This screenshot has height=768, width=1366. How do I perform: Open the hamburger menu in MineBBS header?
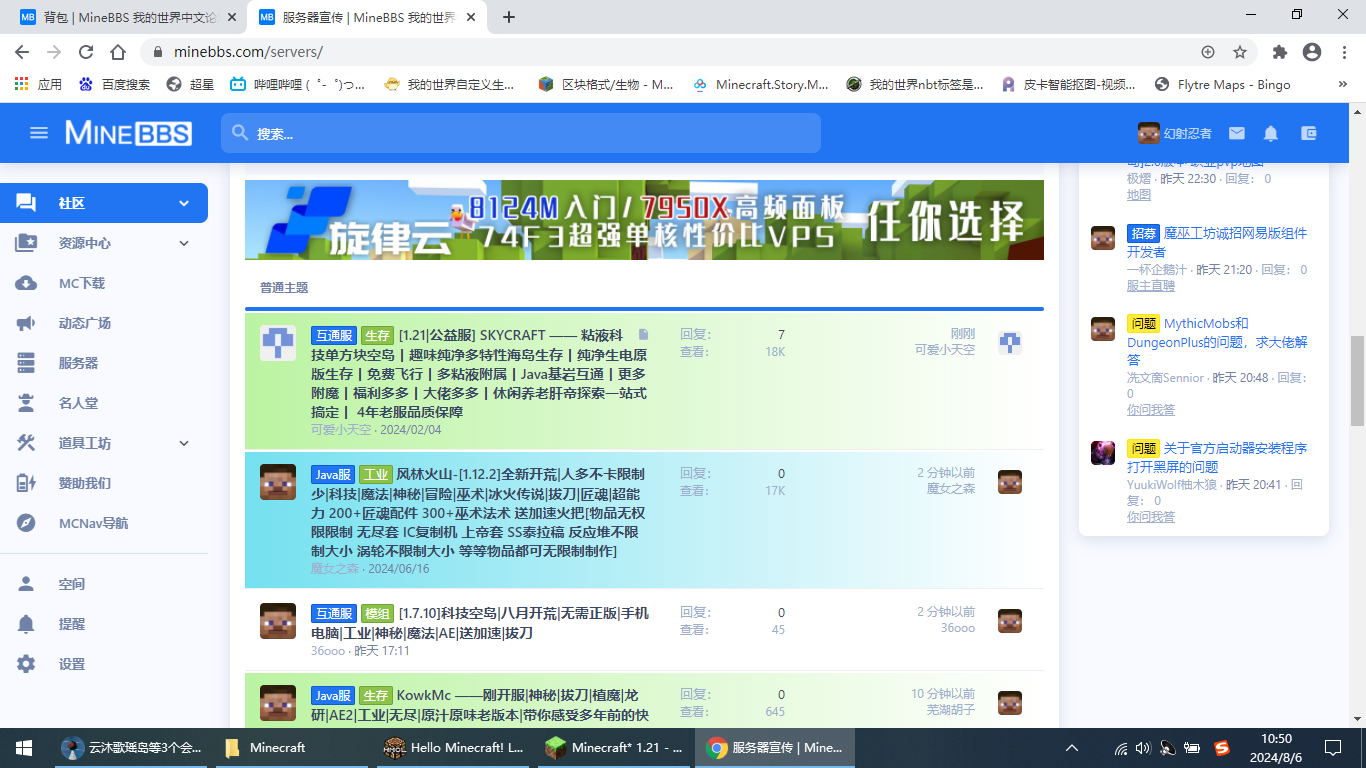pyautogui.click(x=39, y=133)
